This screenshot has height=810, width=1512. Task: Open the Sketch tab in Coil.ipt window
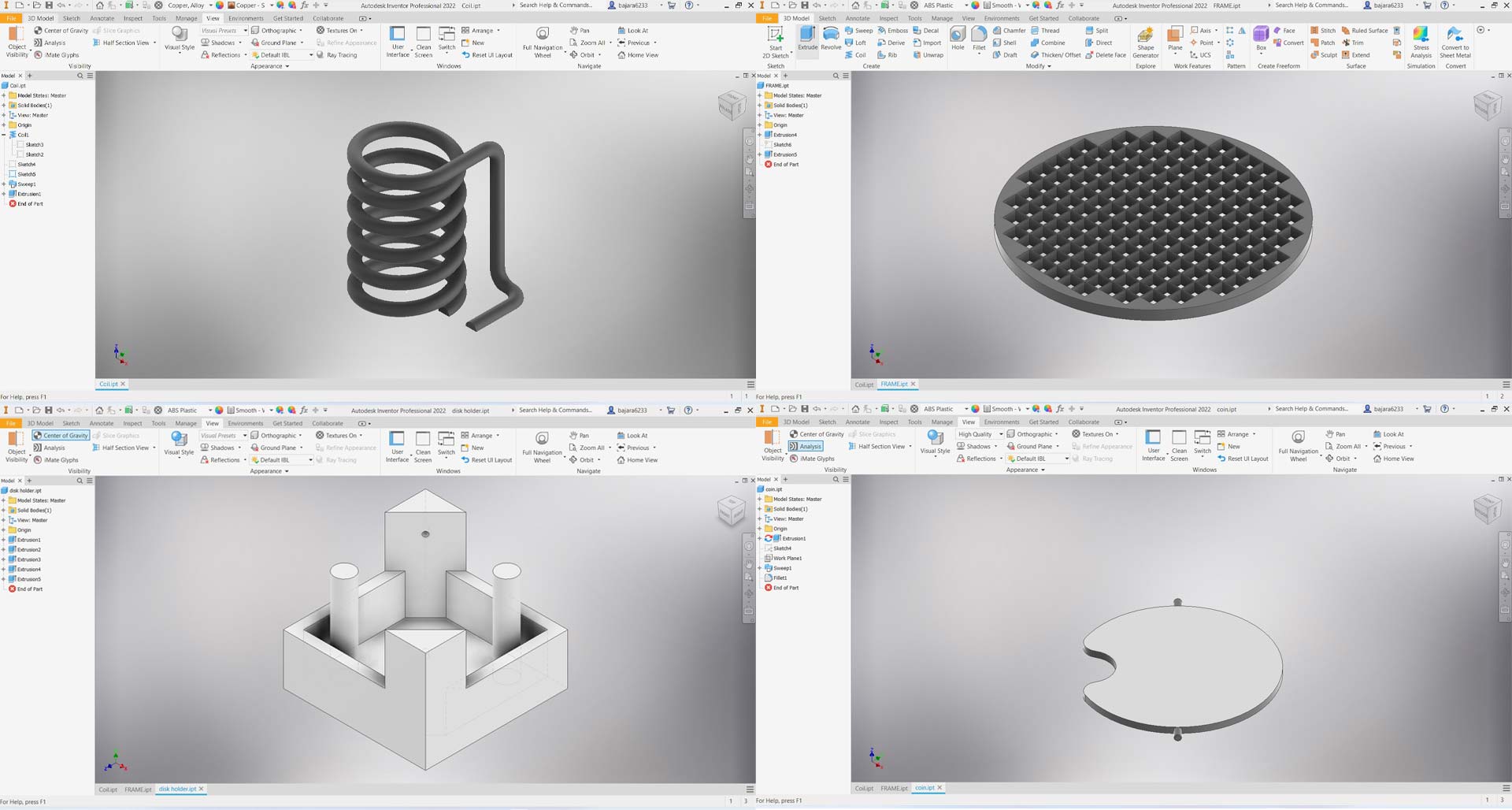pos(72,18)
